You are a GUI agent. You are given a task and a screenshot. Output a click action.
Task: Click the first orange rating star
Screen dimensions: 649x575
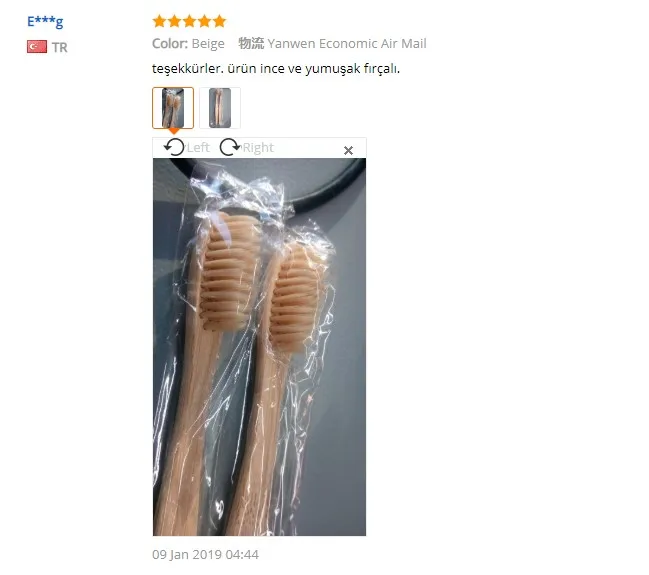click(x=159, y=21)
